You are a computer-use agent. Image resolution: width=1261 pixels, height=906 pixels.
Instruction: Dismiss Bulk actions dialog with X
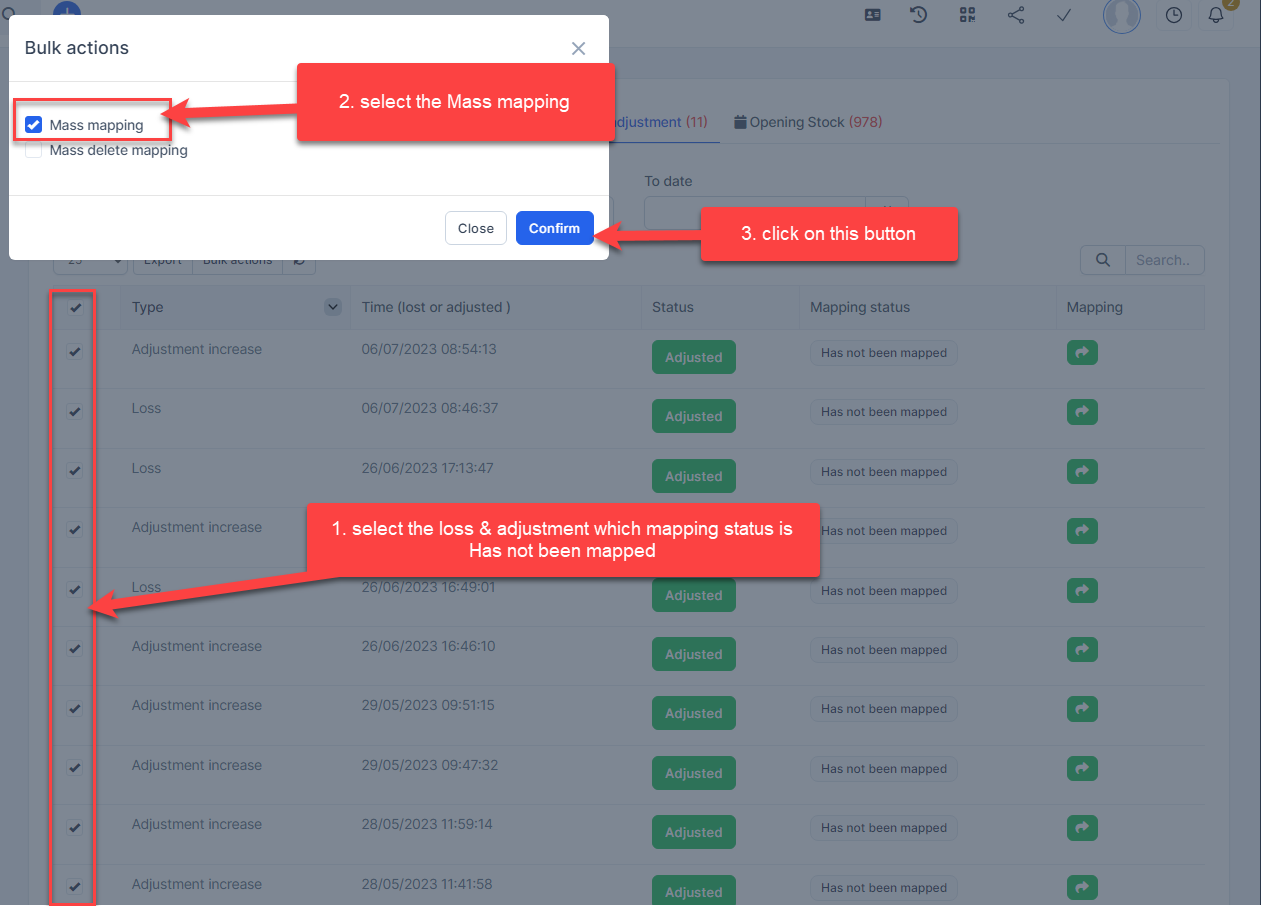click(578, 48)
